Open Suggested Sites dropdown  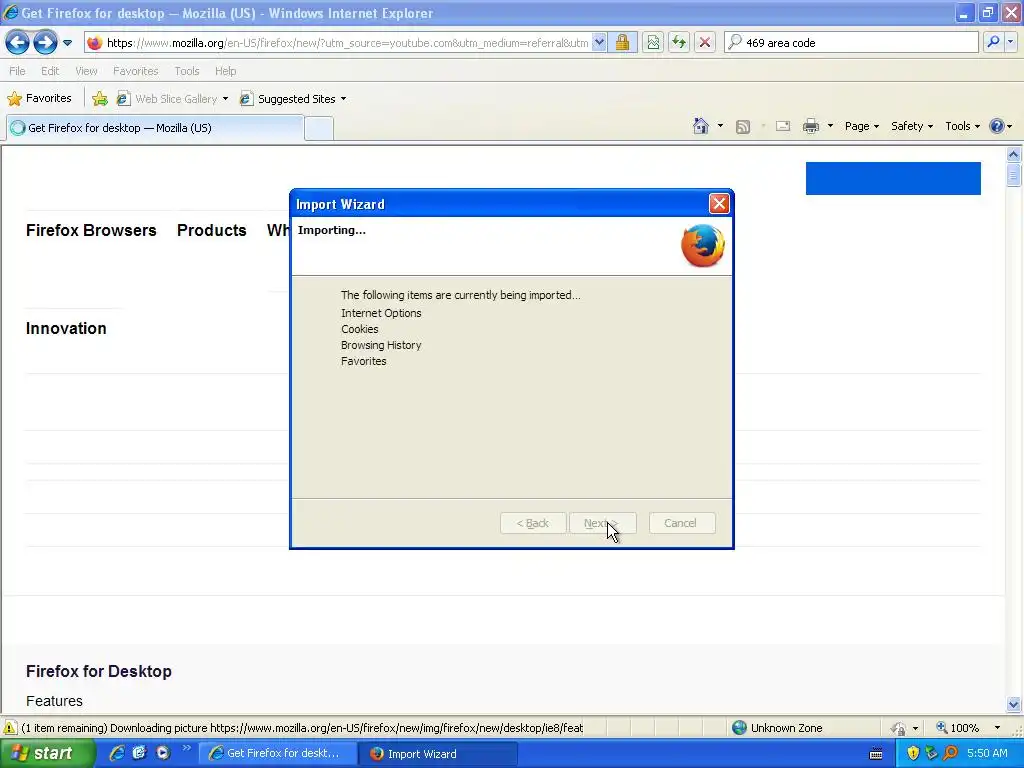pyautogui.click(x=293, y=99)
